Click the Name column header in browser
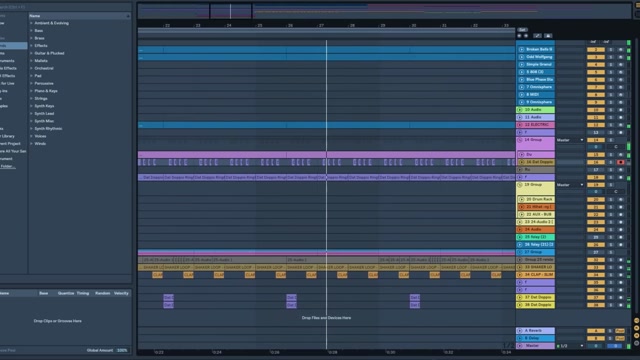 (80, 16)
